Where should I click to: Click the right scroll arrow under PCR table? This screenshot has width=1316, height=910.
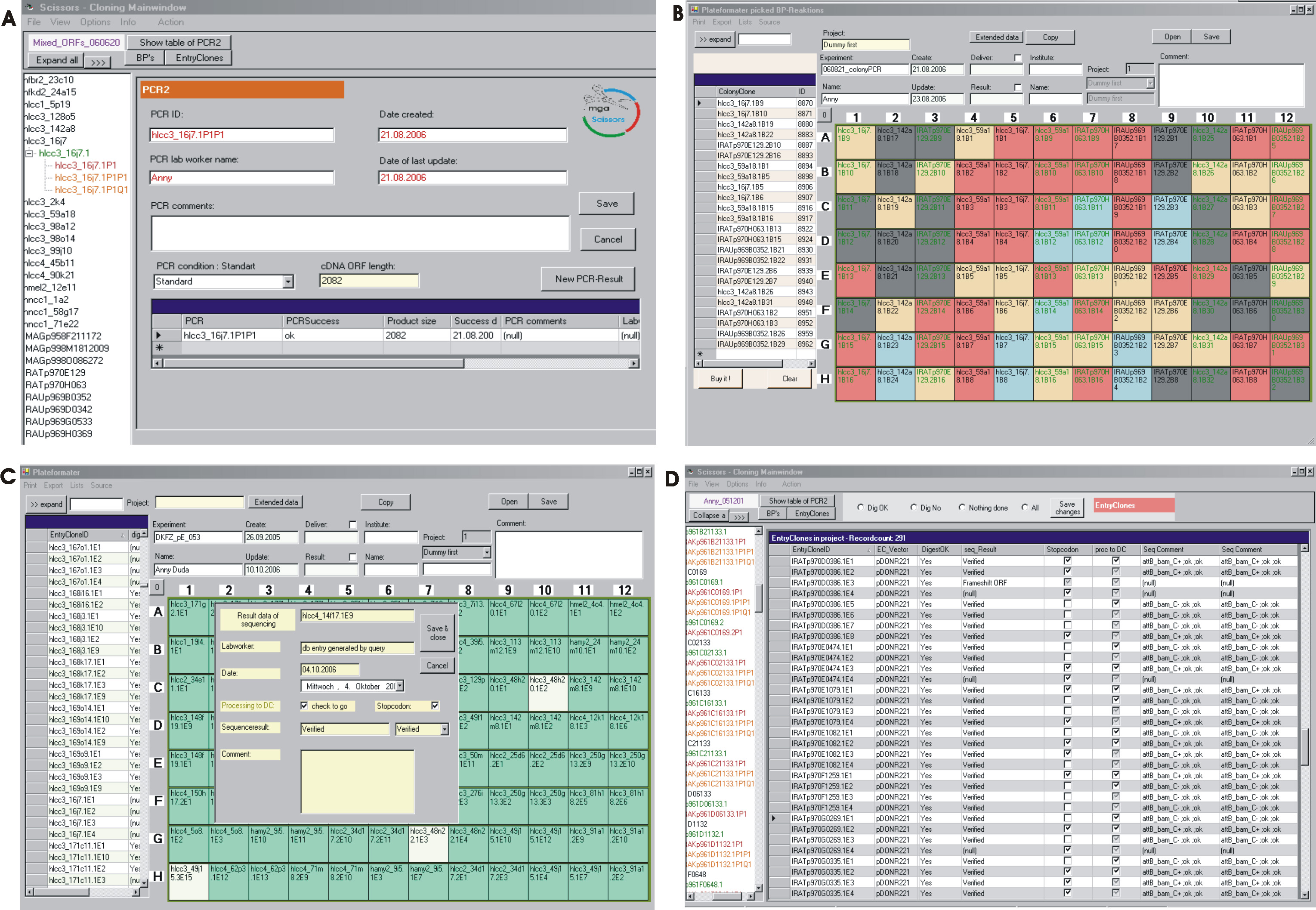[x=633, y=363]
